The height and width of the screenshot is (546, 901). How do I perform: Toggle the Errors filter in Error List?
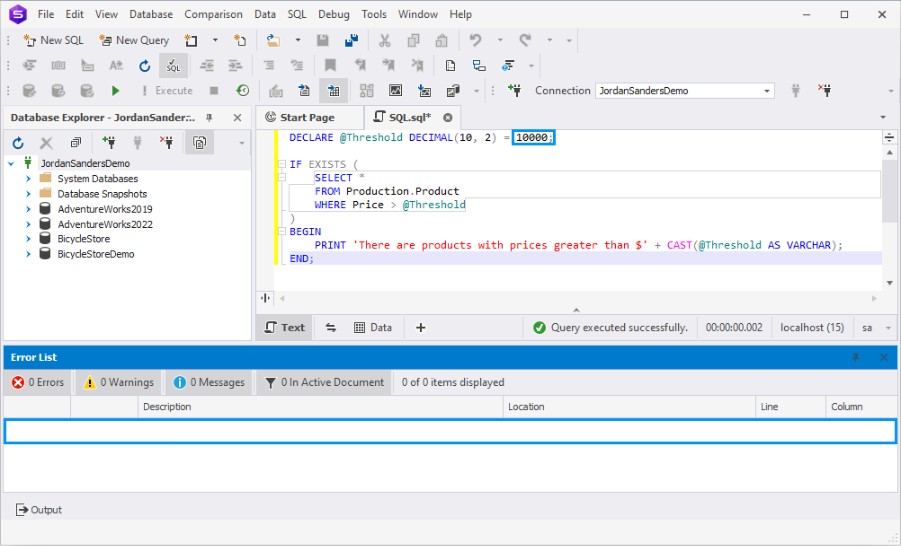(x=38, y=382)
